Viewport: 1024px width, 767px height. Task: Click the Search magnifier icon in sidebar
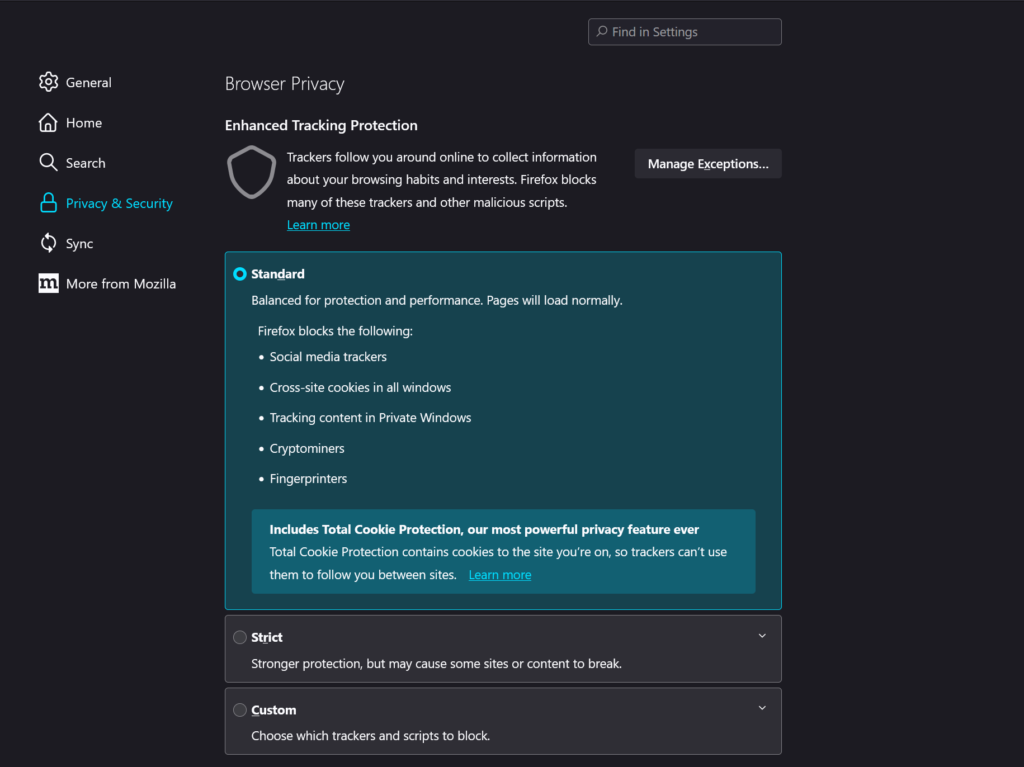click(48, 163)
